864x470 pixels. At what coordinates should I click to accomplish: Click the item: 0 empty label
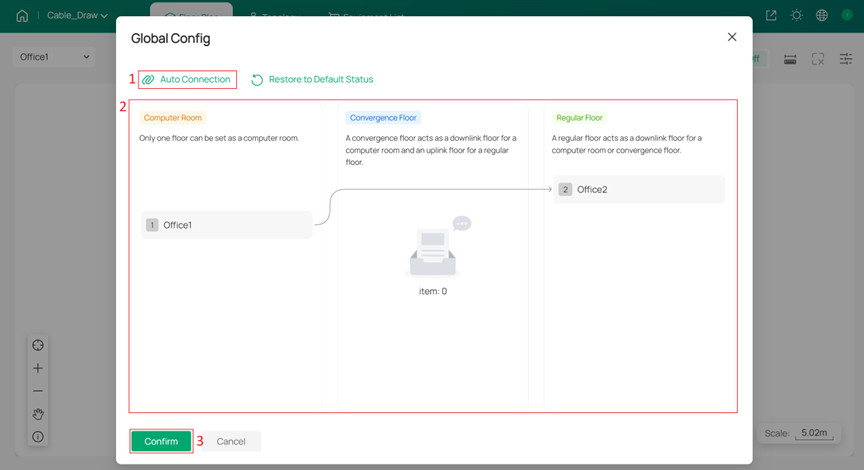click(433, 291)
